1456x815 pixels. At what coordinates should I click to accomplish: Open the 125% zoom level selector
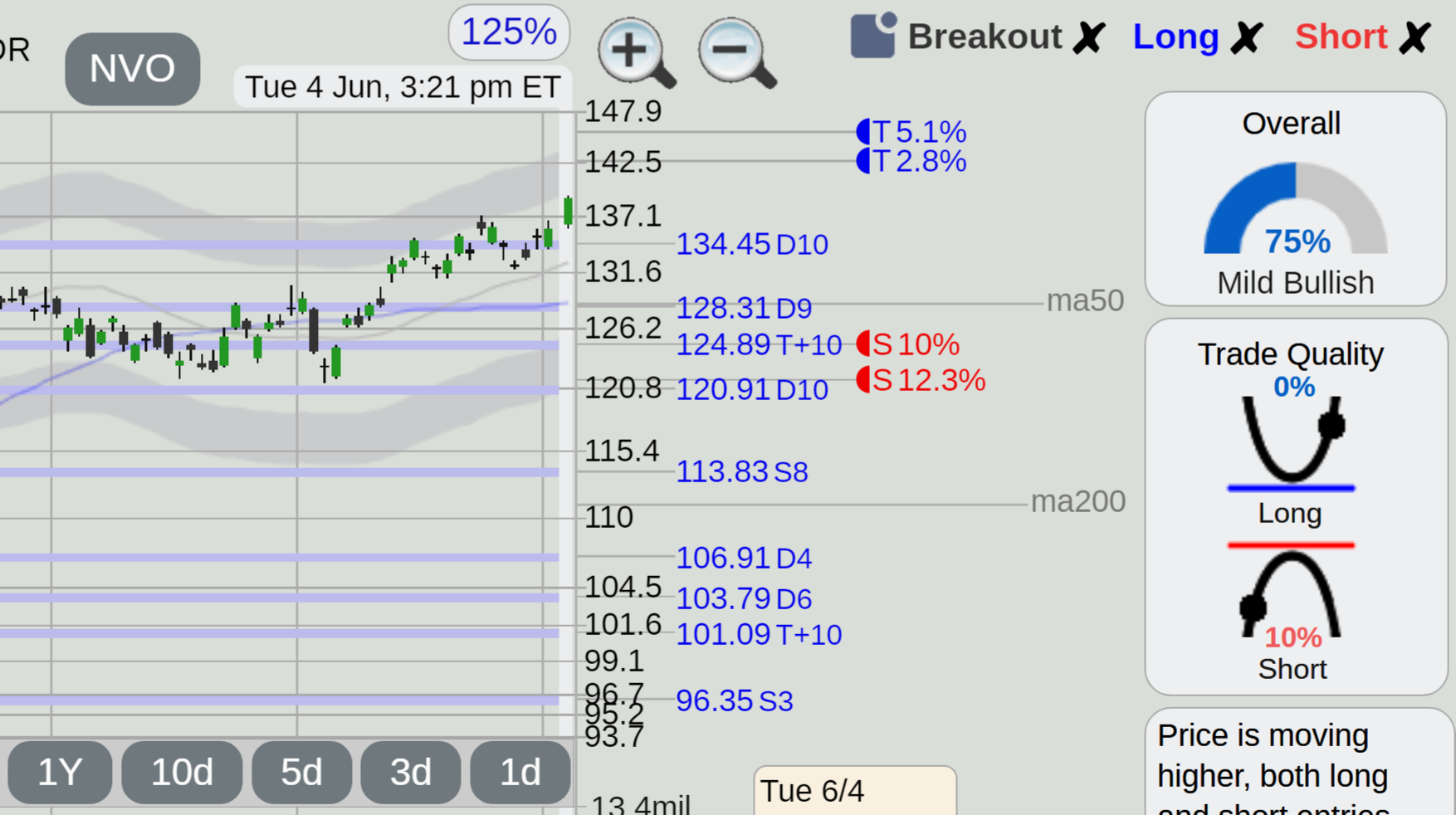[509, 32]
